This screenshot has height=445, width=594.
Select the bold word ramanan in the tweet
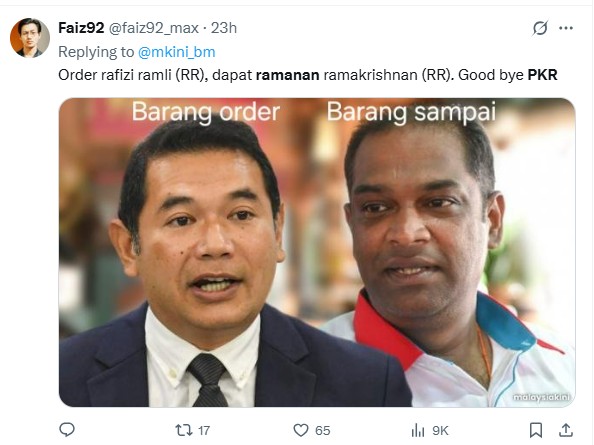pos(288,75)
